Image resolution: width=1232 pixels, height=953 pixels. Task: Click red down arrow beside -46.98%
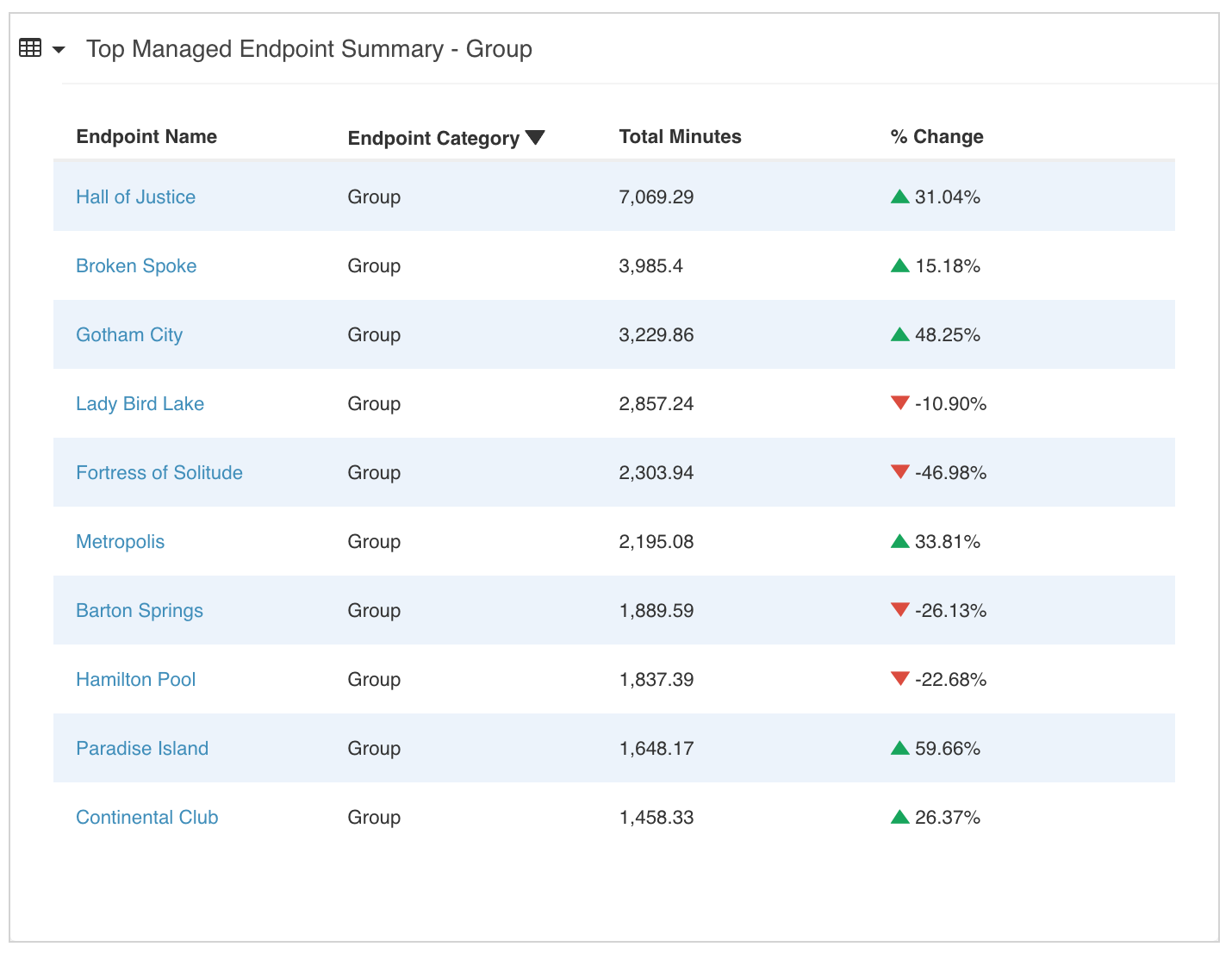coord(900,471)
